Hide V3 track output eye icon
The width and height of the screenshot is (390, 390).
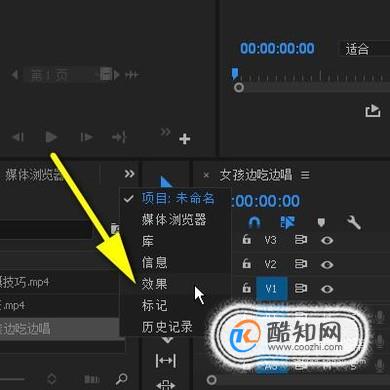pos(327,240)
